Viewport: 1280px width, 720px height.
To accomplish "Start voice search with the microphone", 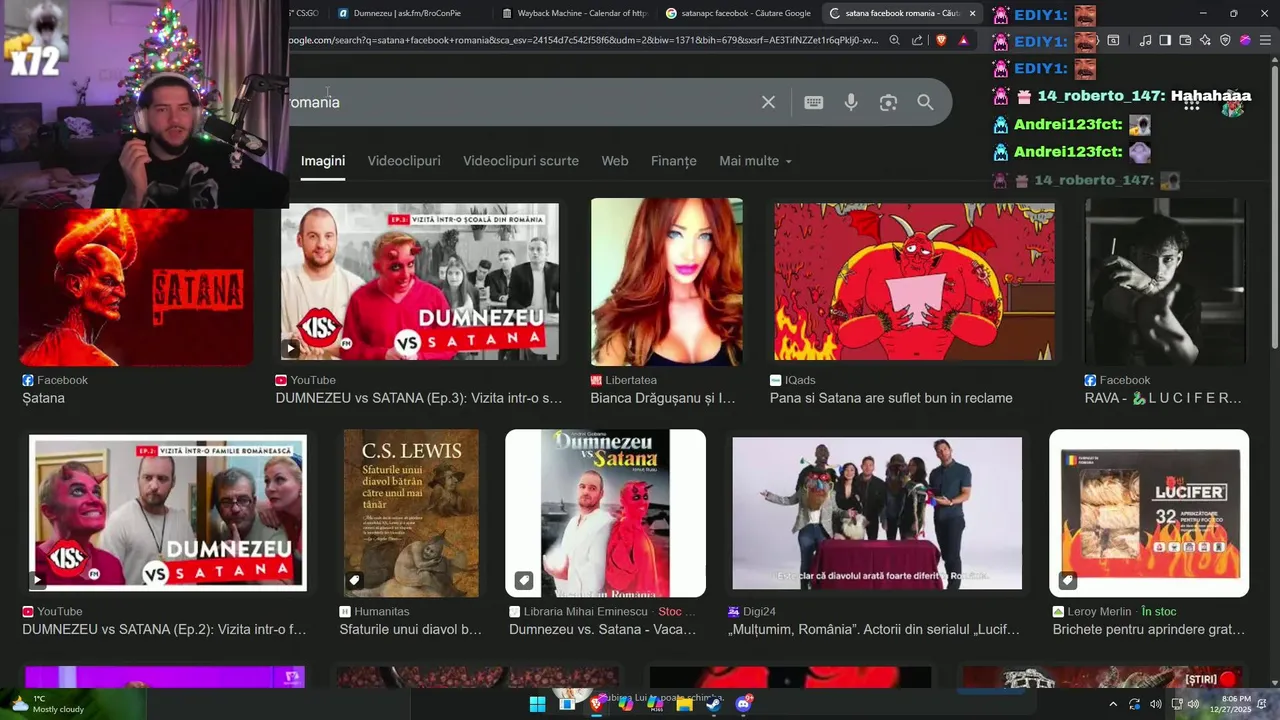I will coord(851,102).
